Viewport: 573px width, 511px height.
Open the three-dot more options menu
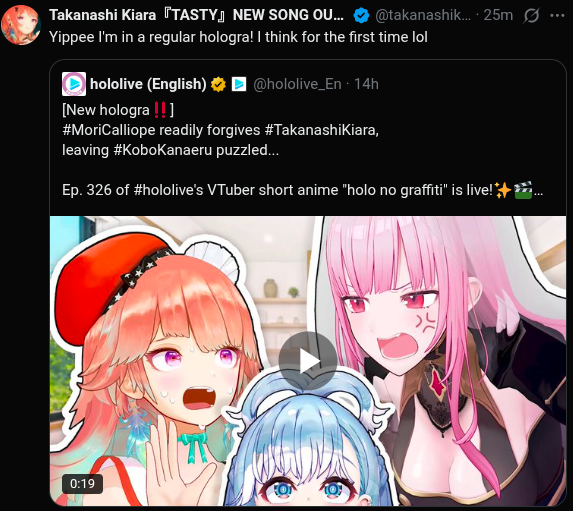point(557,16)
